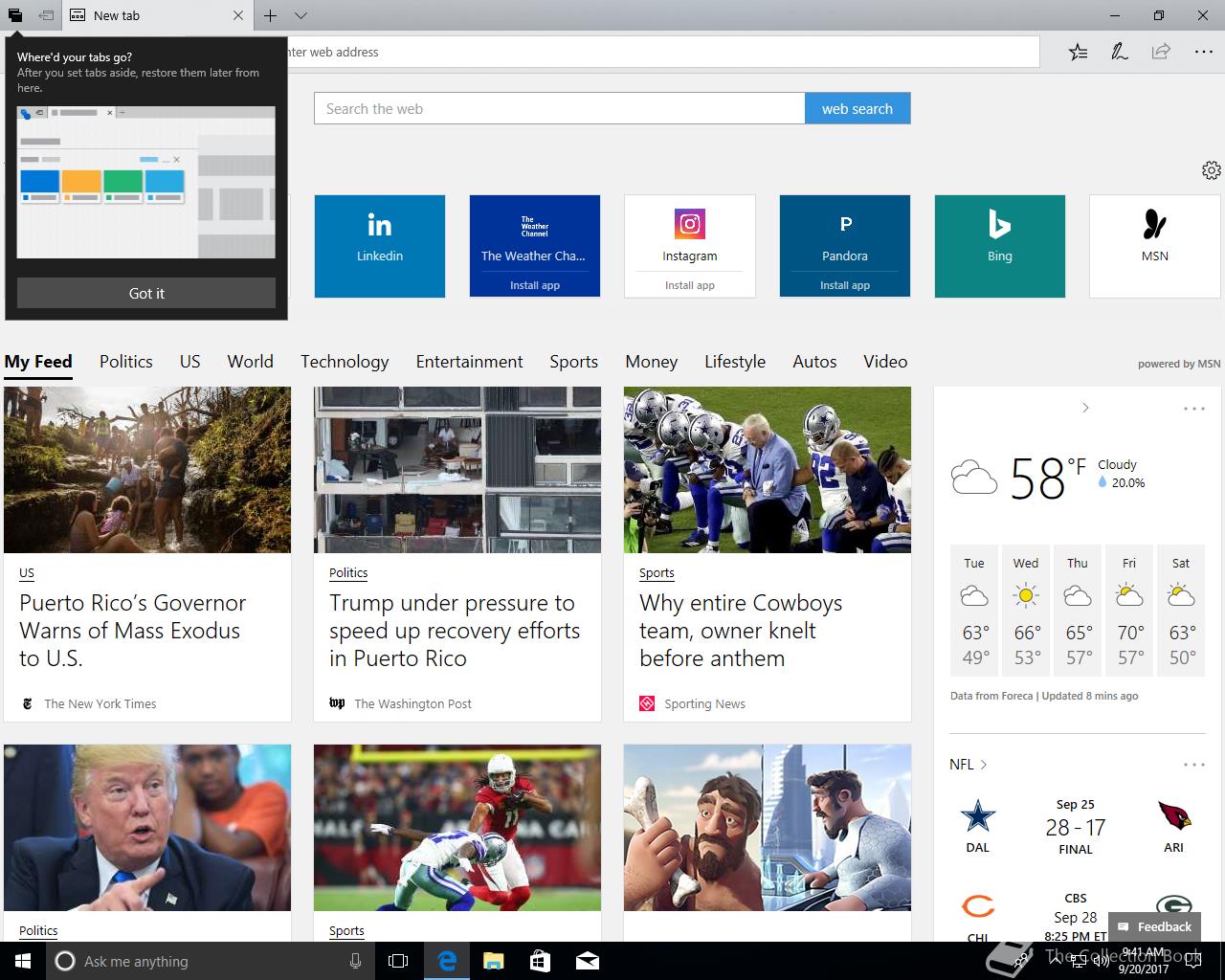1225x980 pixels.
Task: Open a new tab with plus button
Action: 271,15
